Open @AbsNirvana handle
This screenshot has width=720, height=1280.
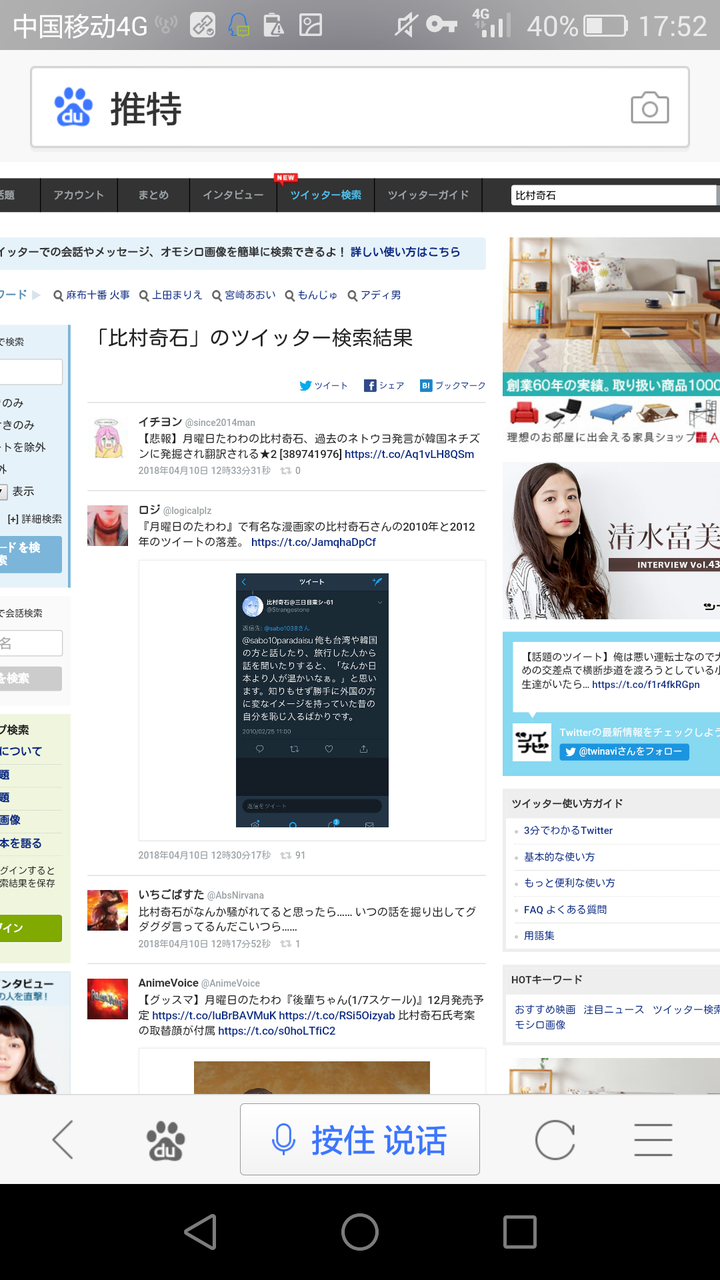coord(237,895)
